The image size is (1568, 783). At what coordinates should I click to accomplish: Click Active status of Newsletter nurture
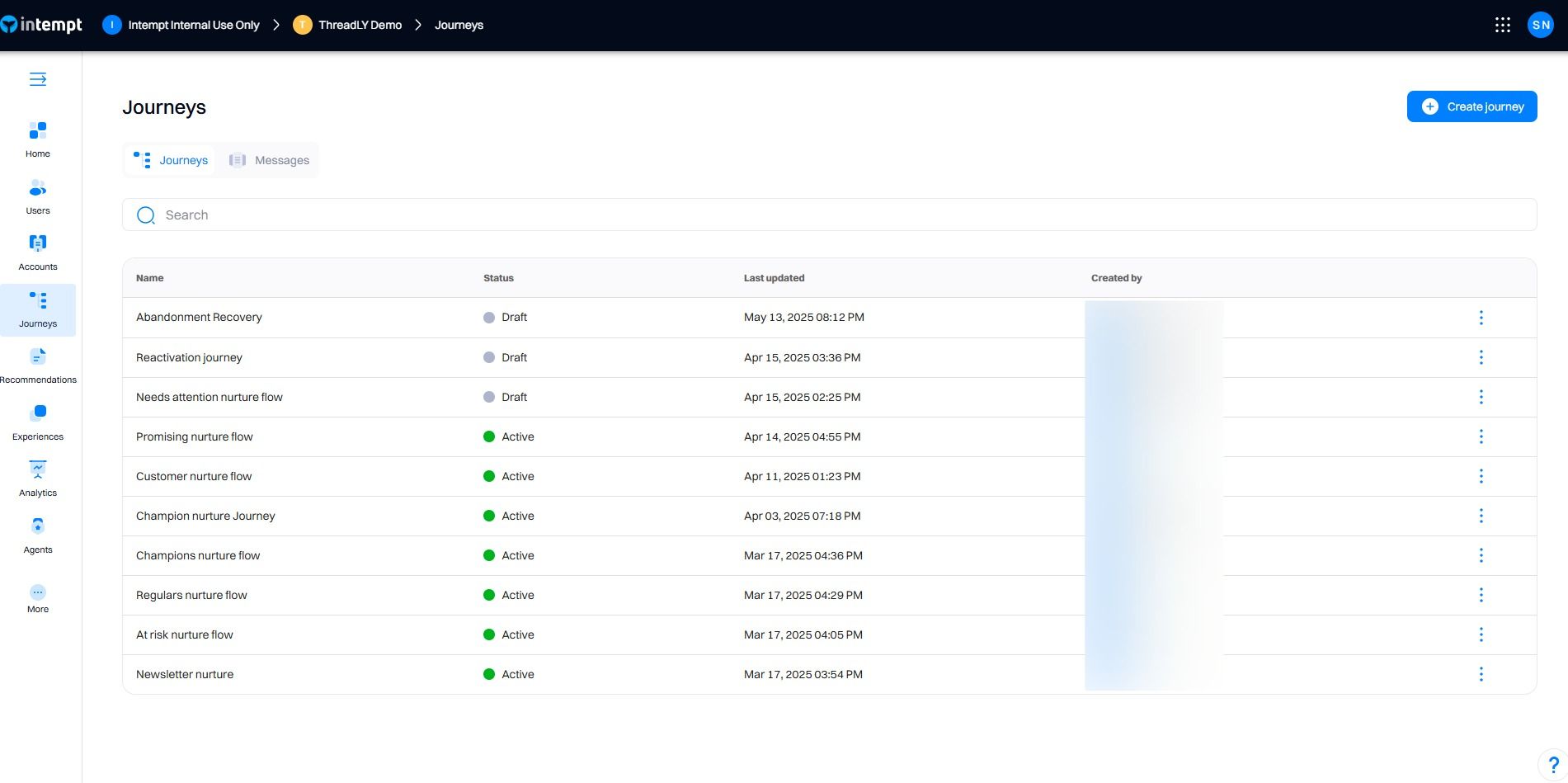508,674
